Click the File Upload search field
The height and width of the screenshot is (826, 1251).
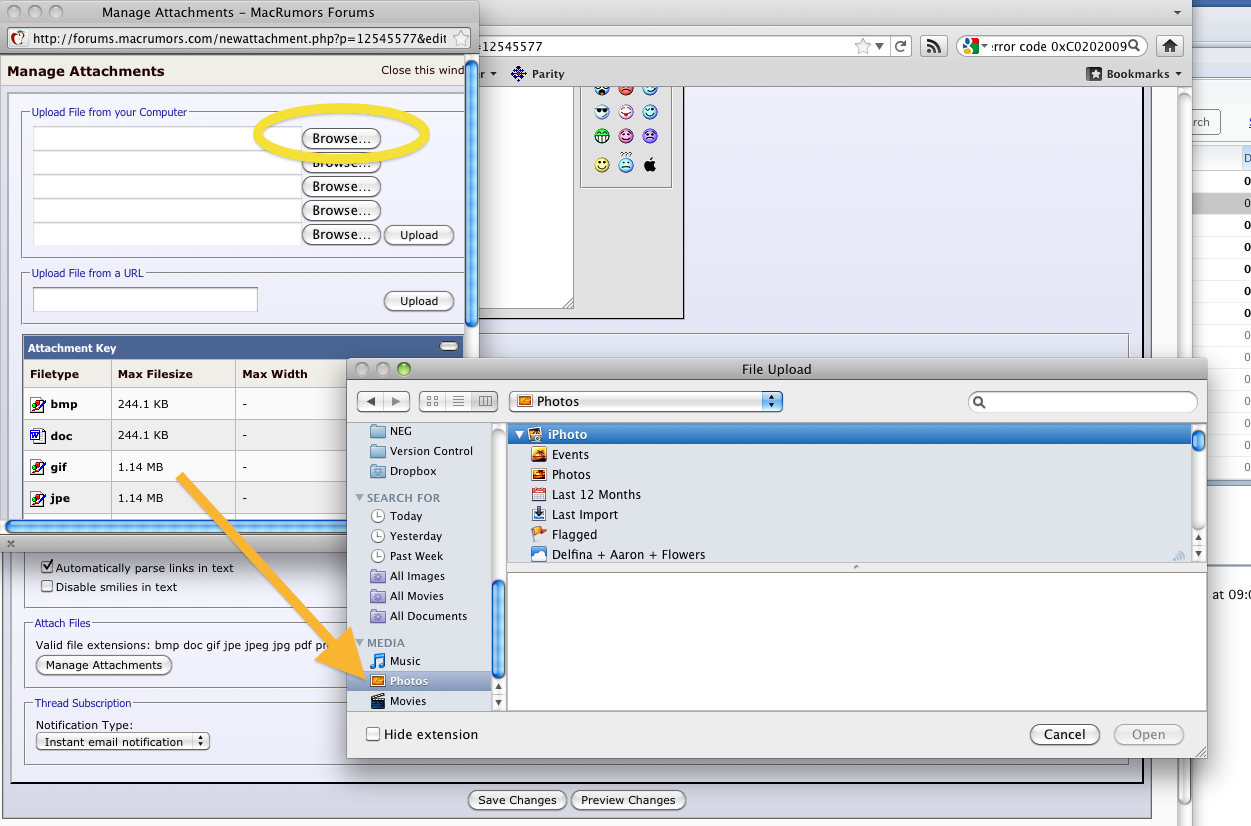[x=1083, y=402]
